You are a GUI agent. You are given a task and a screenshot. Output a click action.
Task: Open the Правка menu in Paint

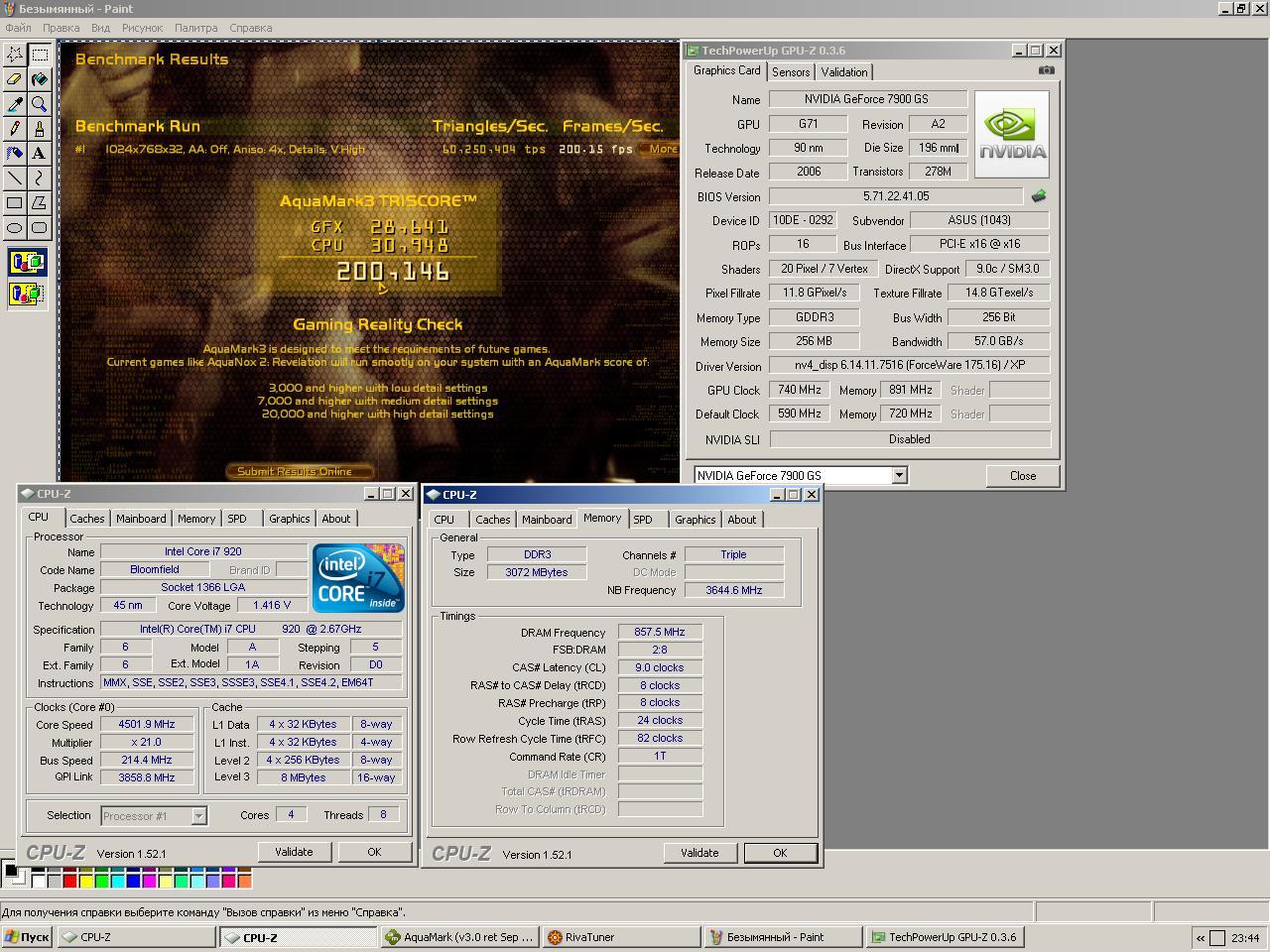(x=62, y=28)
